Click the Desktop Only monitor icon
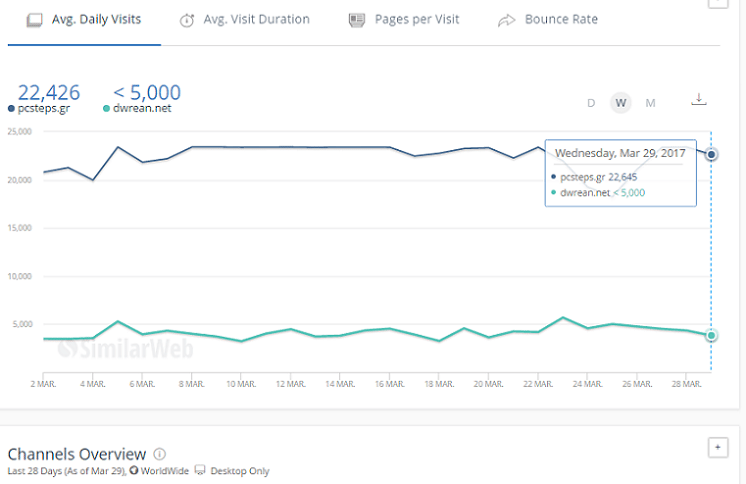The height and width of the screenshot is (484, 746). tap(200, 470)
